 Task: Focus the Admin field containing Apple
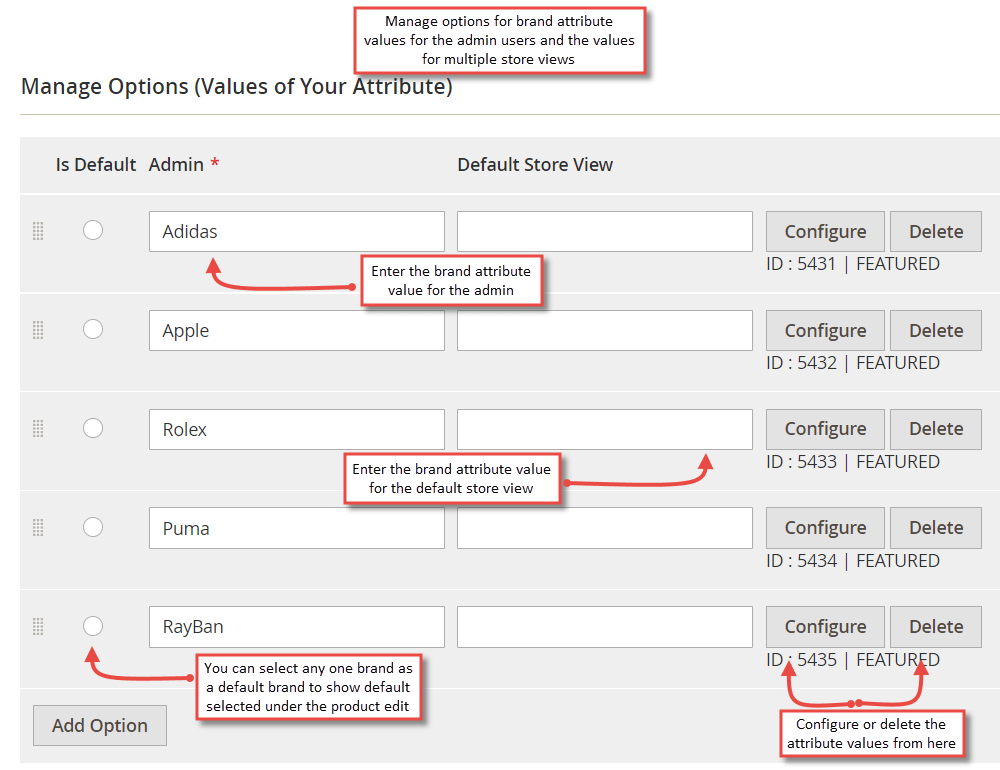click(x=297, y=330)
